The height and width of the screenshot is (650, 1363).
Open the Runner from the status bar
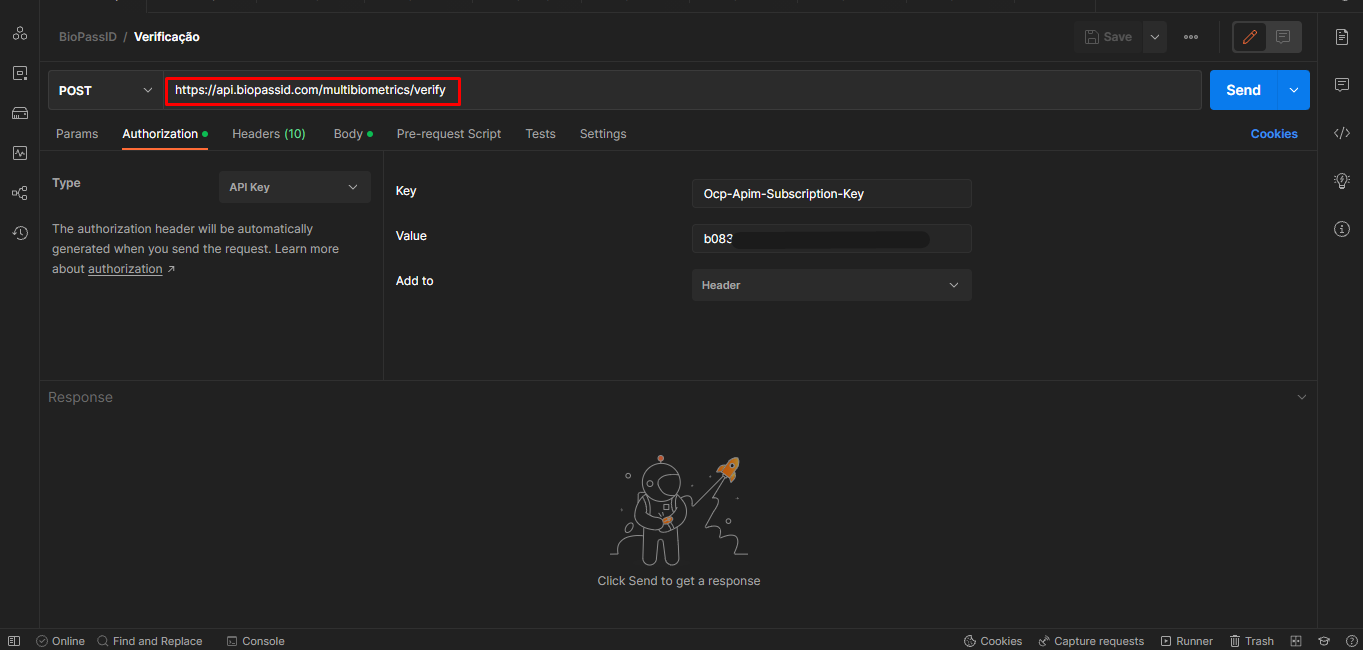click(x=1186, y=640)
